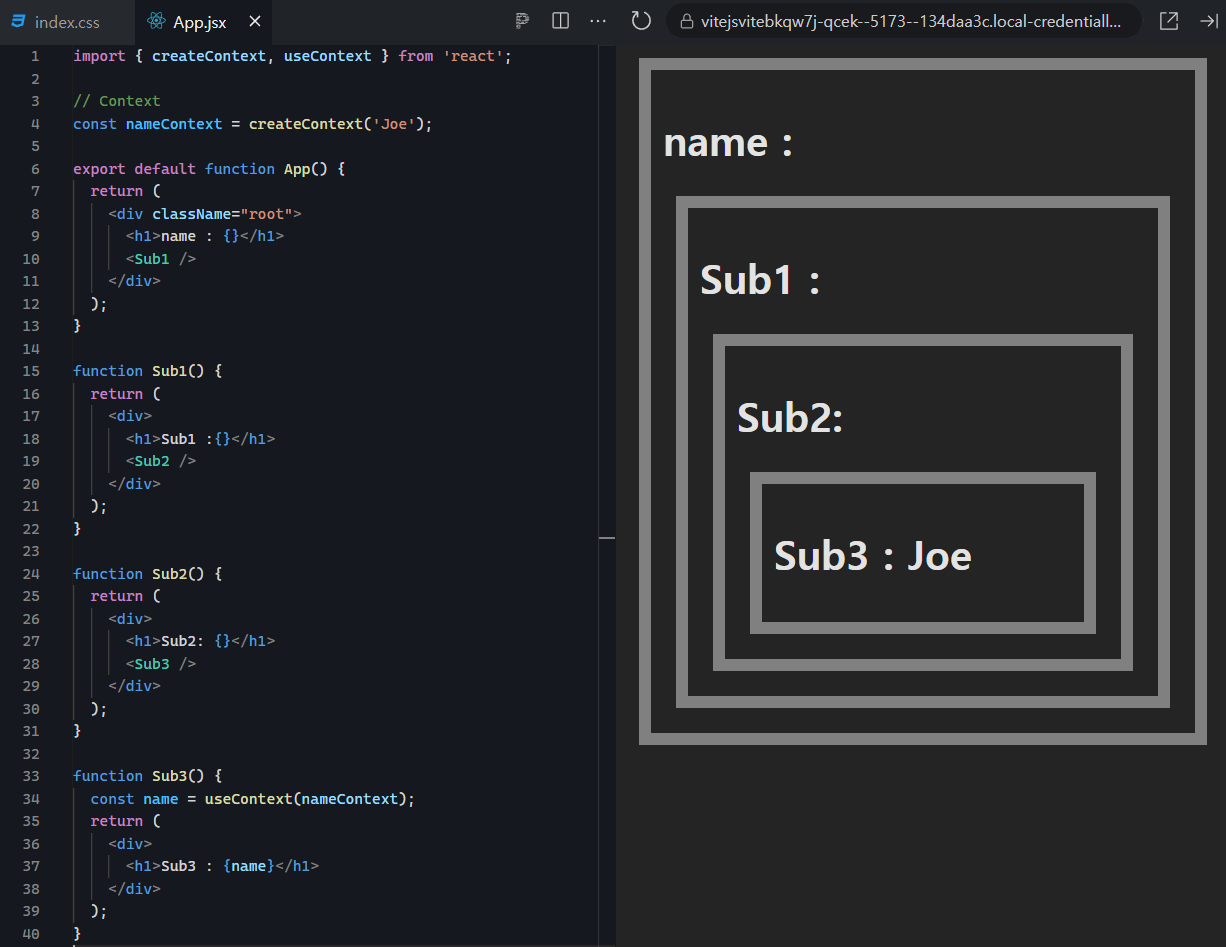This screenshot has height=947, width=1226.
Task: Click the h1 "Sub1 :{}" code on line 18
Action: (x=200, y=439)
